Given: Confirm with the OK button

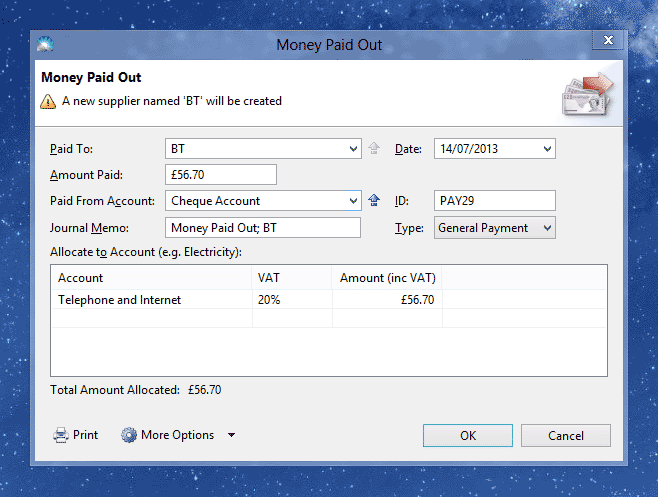Looking at the screenshot, I should tap(467, 436).
